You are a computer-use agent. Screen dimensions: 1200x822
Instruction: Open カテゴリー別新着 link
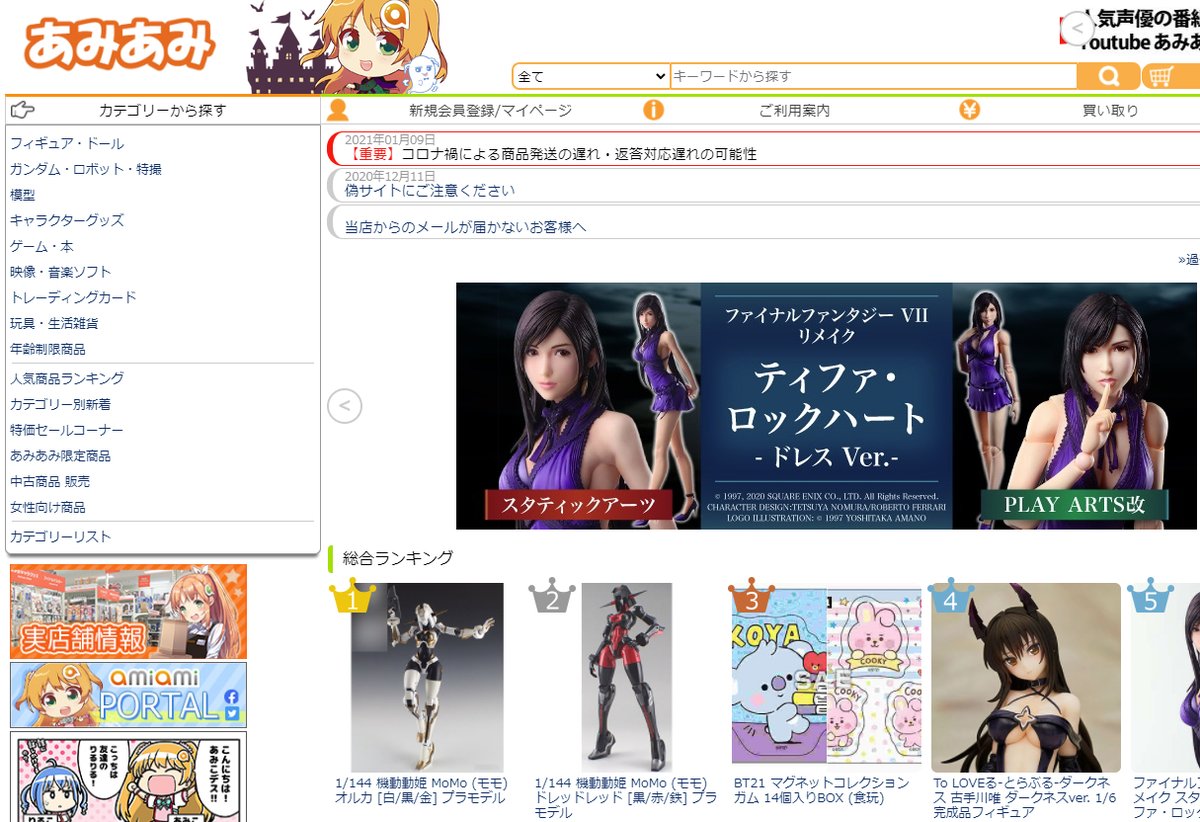60,404
